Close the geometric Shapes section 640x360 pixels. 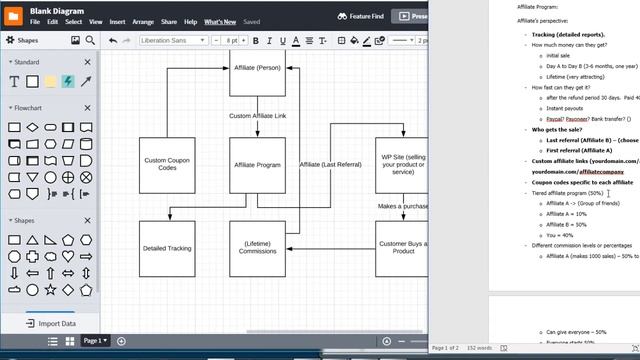(87, 221)
